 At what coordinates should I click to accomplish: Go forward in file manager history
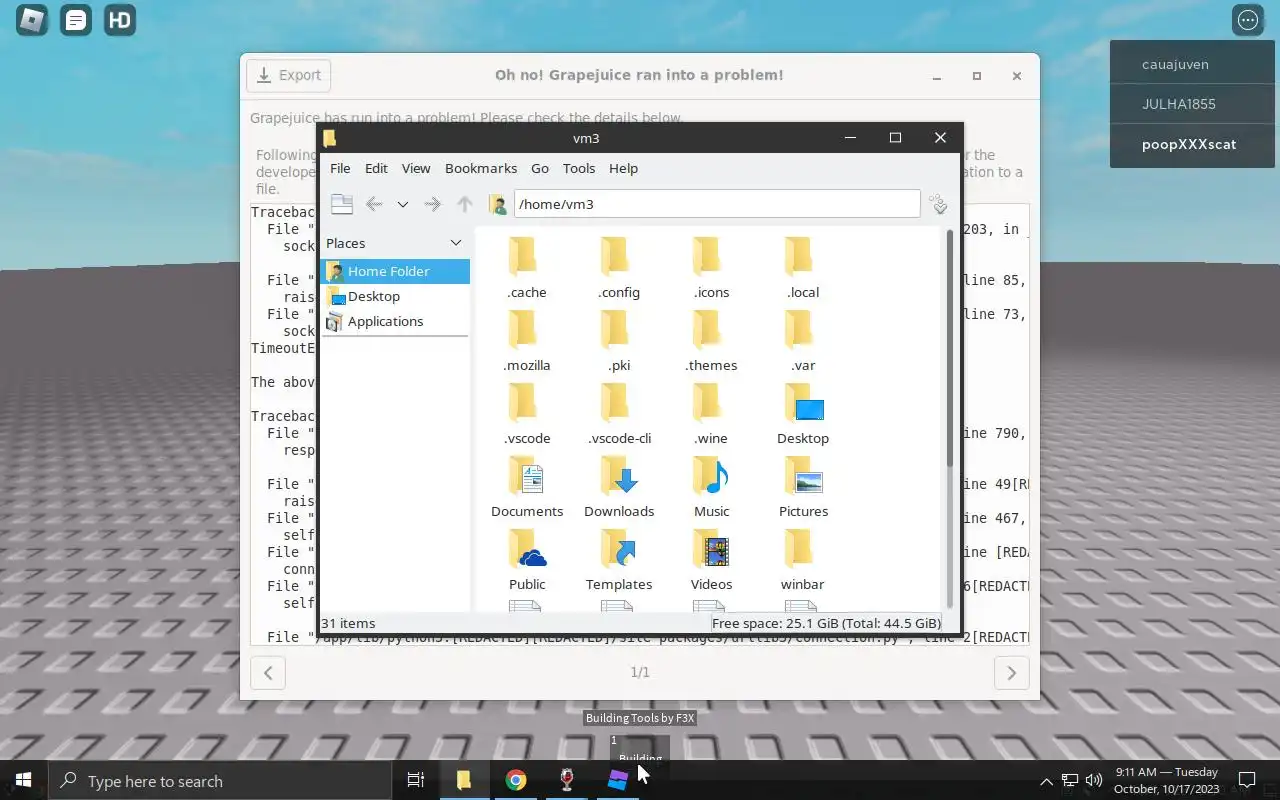click(x=432, y=204)
